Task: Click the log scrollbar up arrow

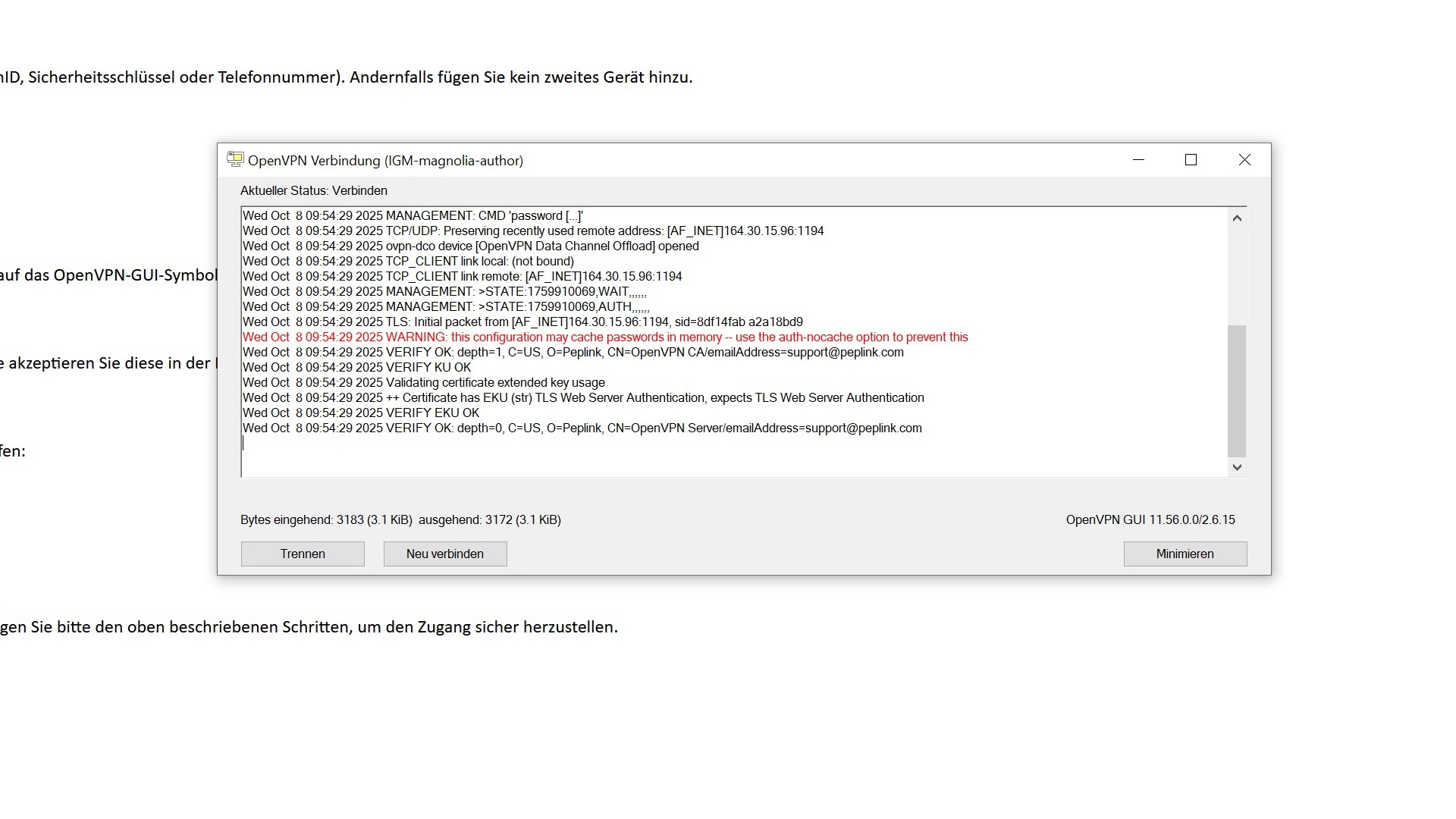Action: (x=1237, y=218)
